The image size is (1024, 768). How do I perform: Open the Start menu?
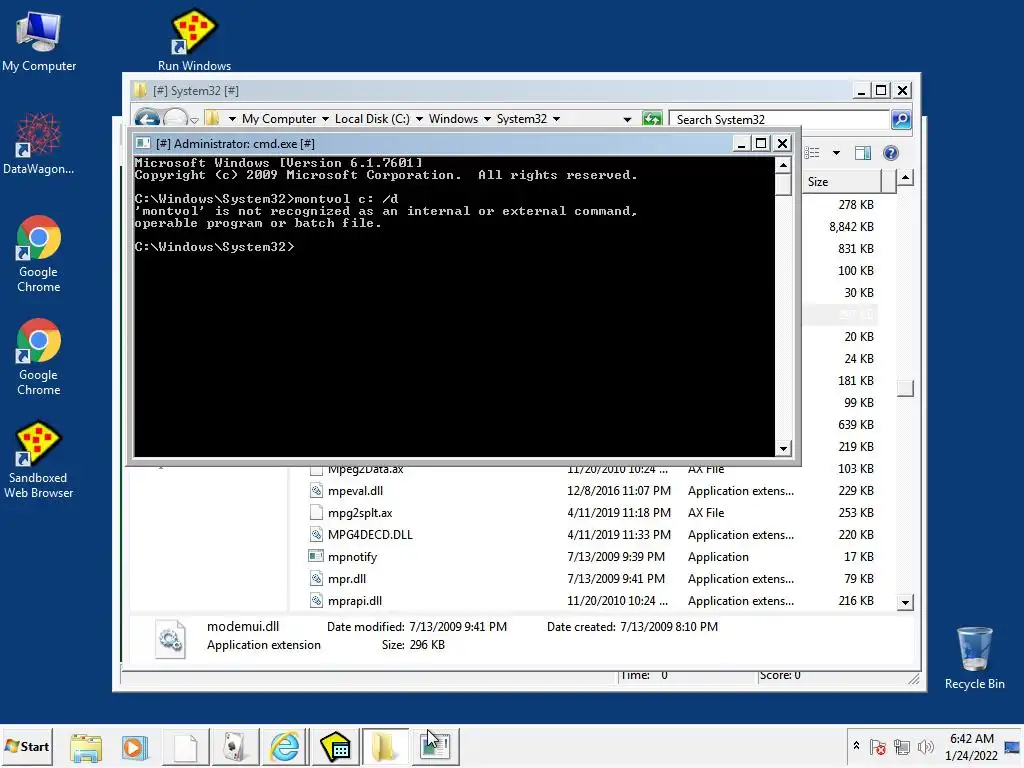coord(27,746)
